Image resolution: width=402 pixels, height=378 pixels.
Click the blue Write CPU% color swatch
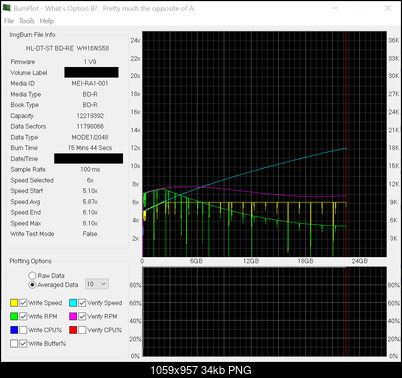[x=14, y=330]
